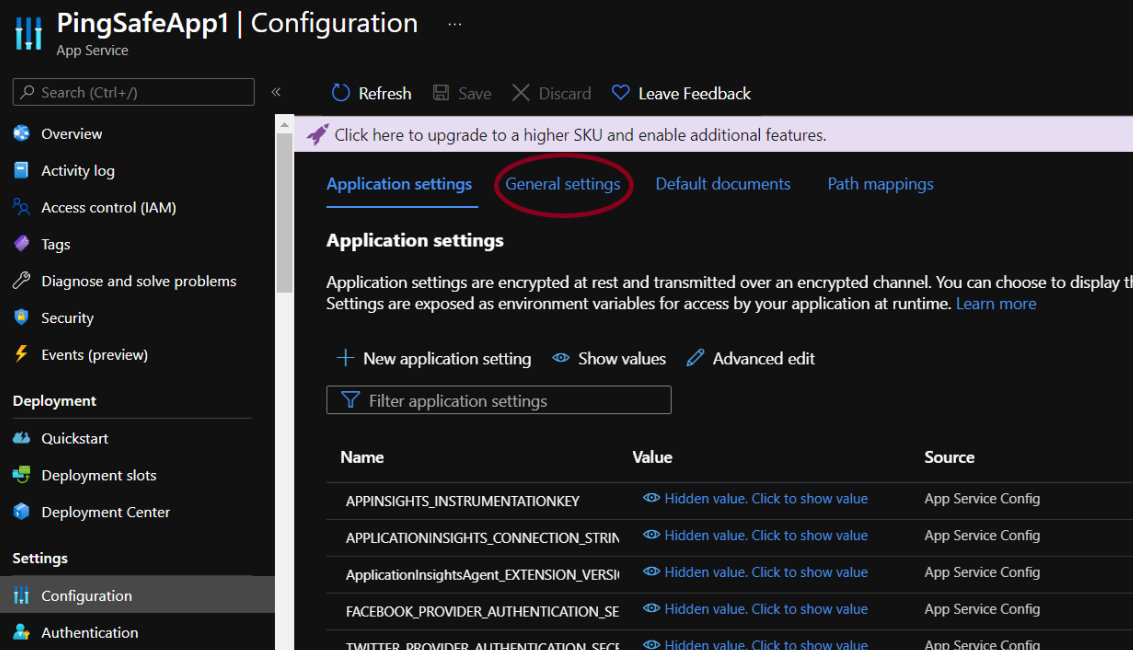Click the upgrade to higher SKU banner
Image resolution: width=1133 pixels, height=650 pixels.
coord(580,135)
